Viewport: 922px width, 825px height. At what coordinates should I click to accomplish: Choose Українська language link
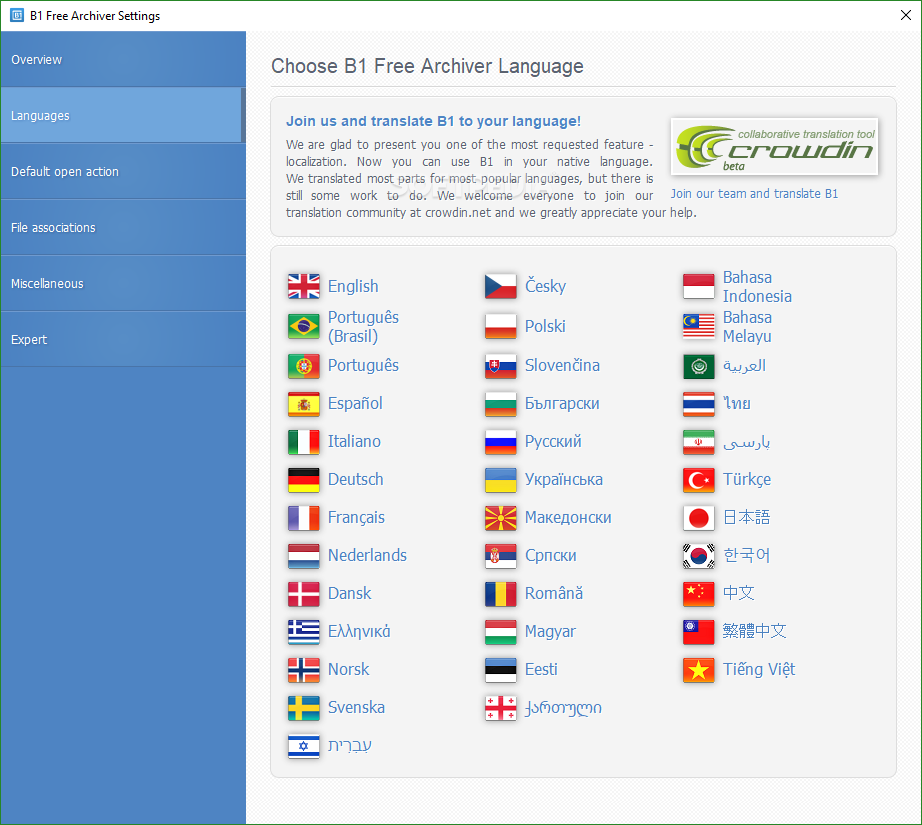(x=563, y=479)
